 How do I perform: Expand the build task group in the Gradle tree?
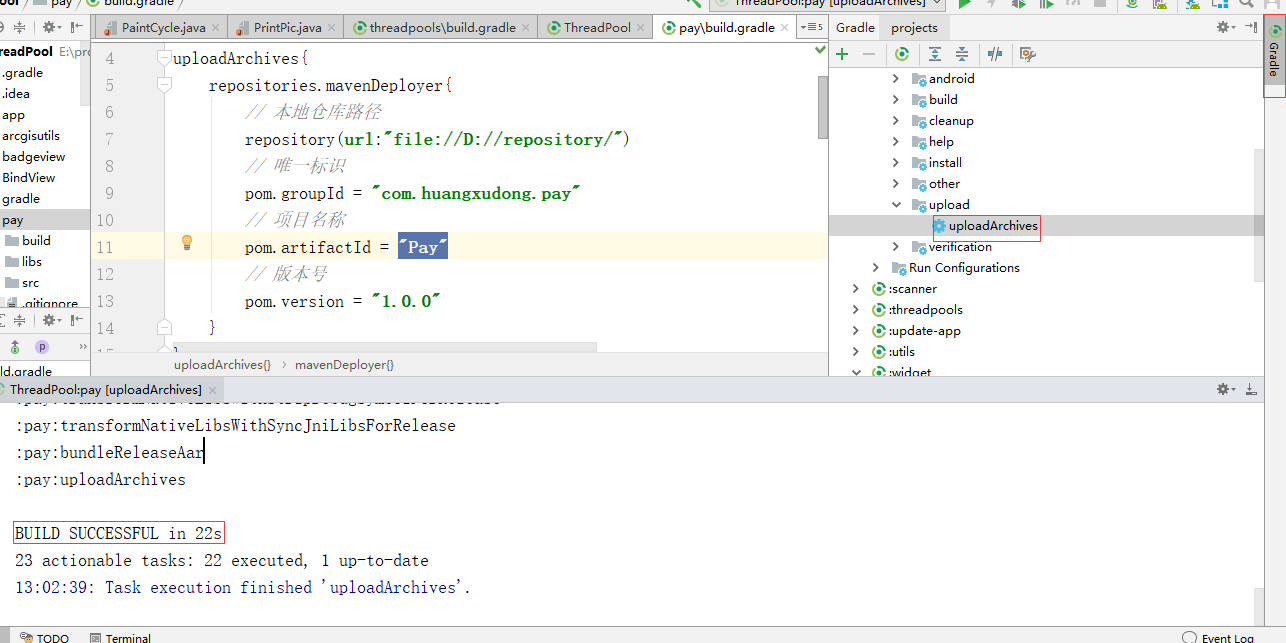pyautogui.click(x=896, y=99)
